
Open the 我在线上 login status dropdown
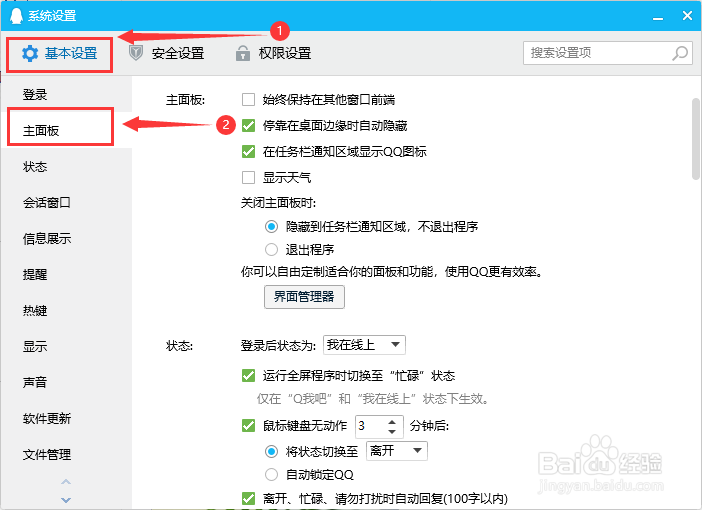(x=364, y=345)
